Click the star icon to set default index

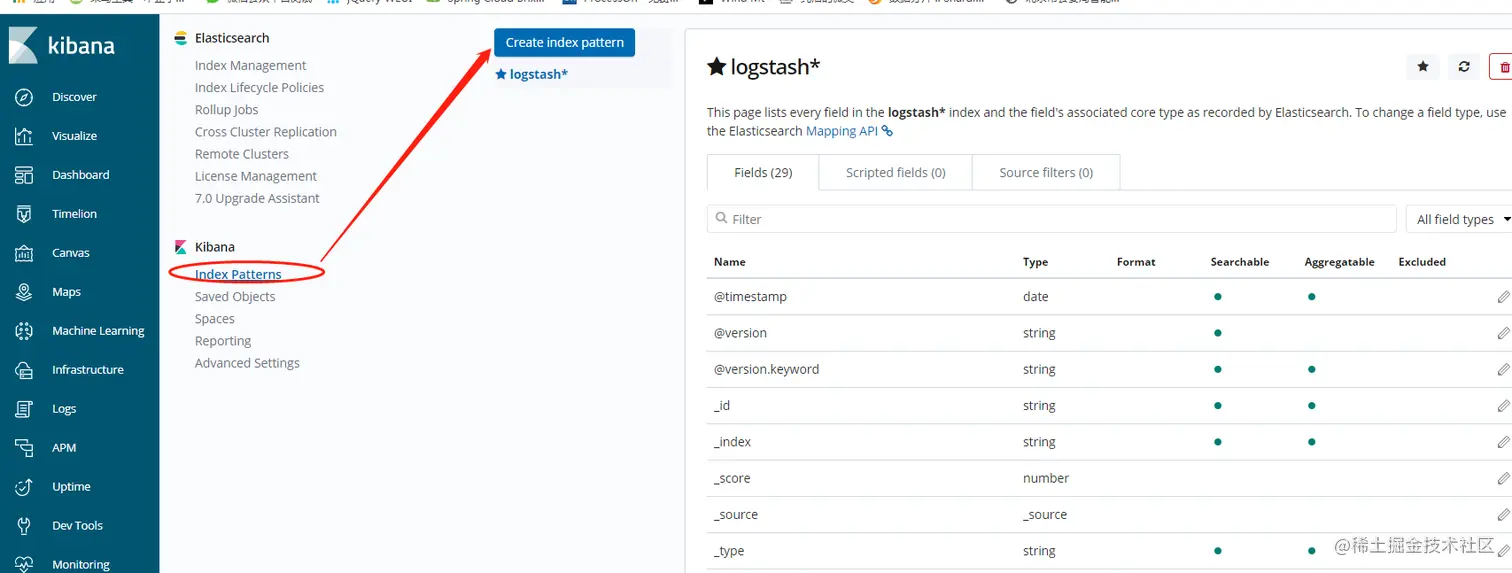pyautogui.click(x=1422, y=67)
